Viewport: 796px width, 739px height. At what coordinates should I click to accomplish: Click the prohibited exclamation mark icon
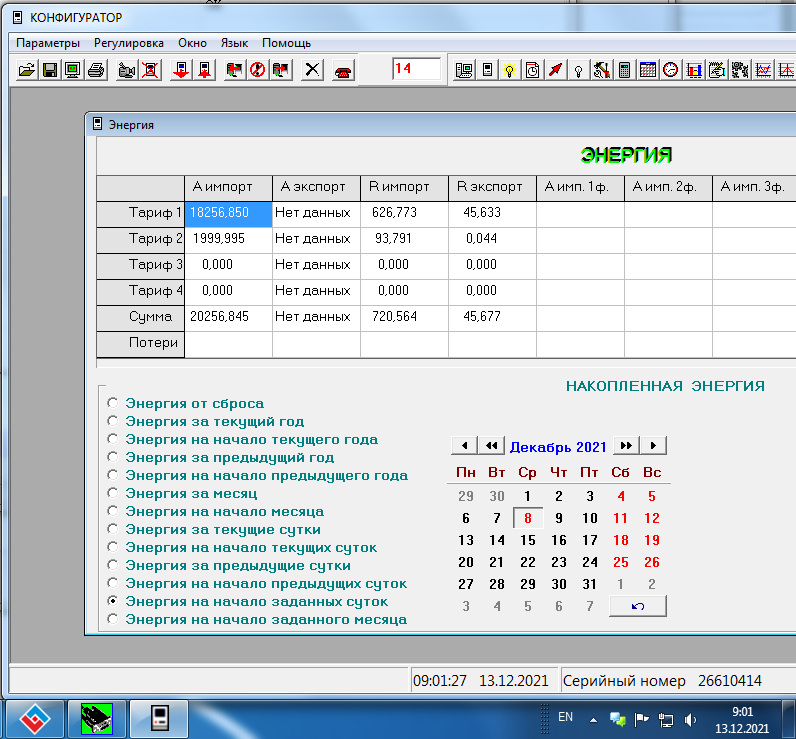pos(257,70)
